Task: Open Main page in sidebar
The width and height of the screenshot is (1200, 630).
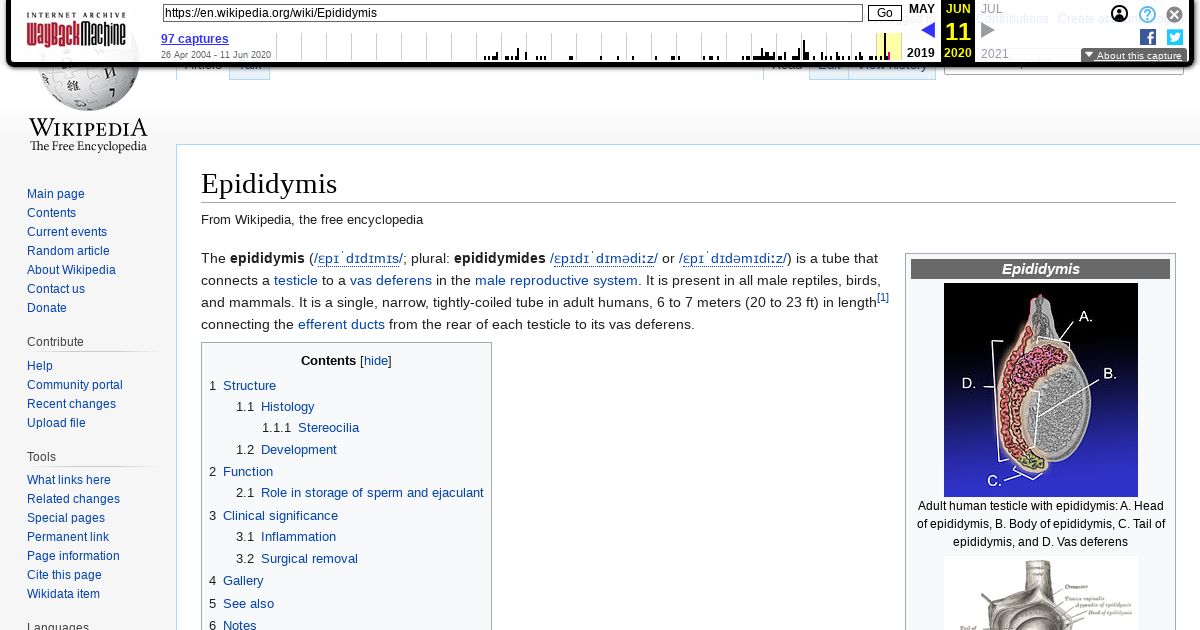Action: tap(56, 194)
